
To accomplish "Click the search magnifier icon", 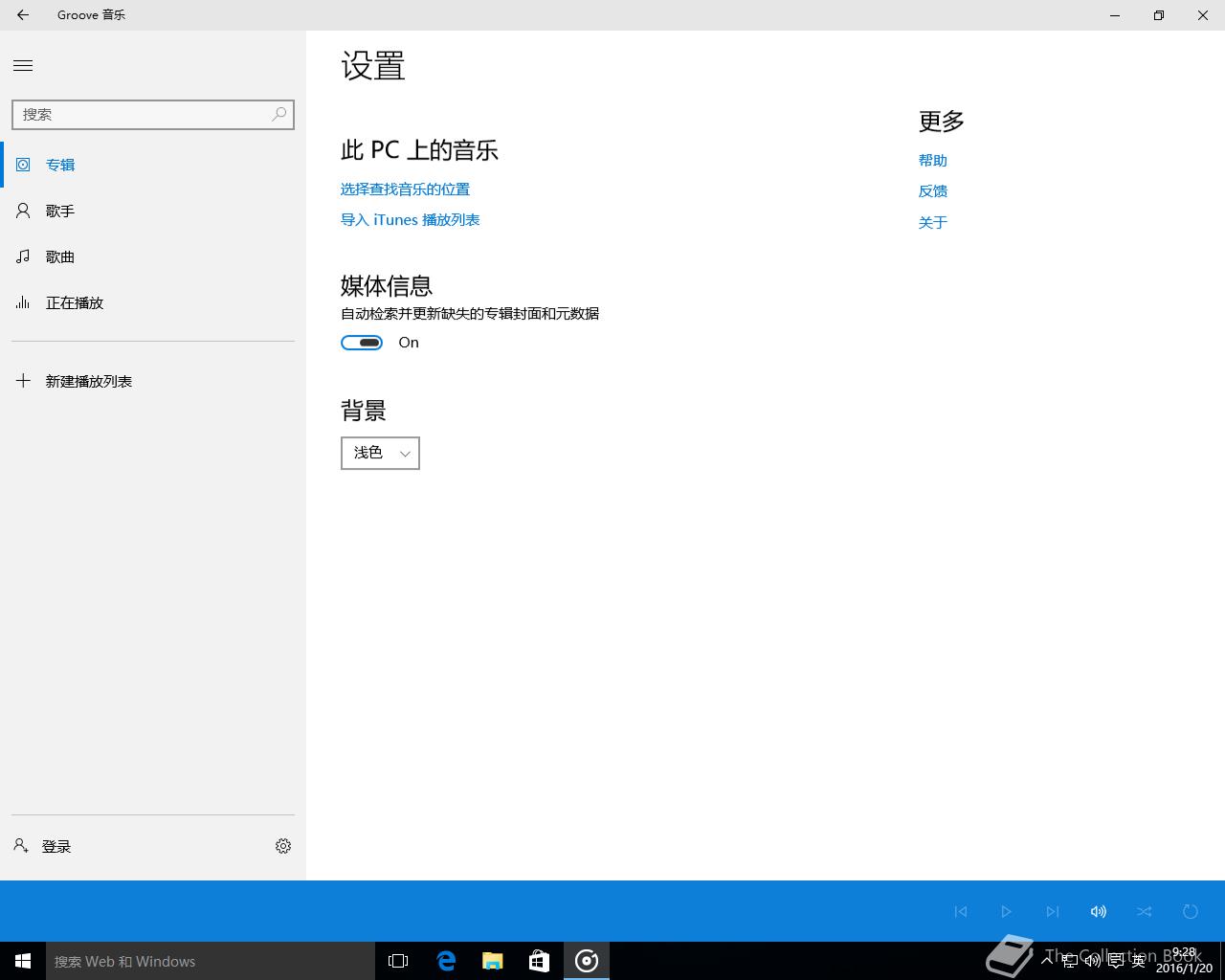I will point(278,114).
